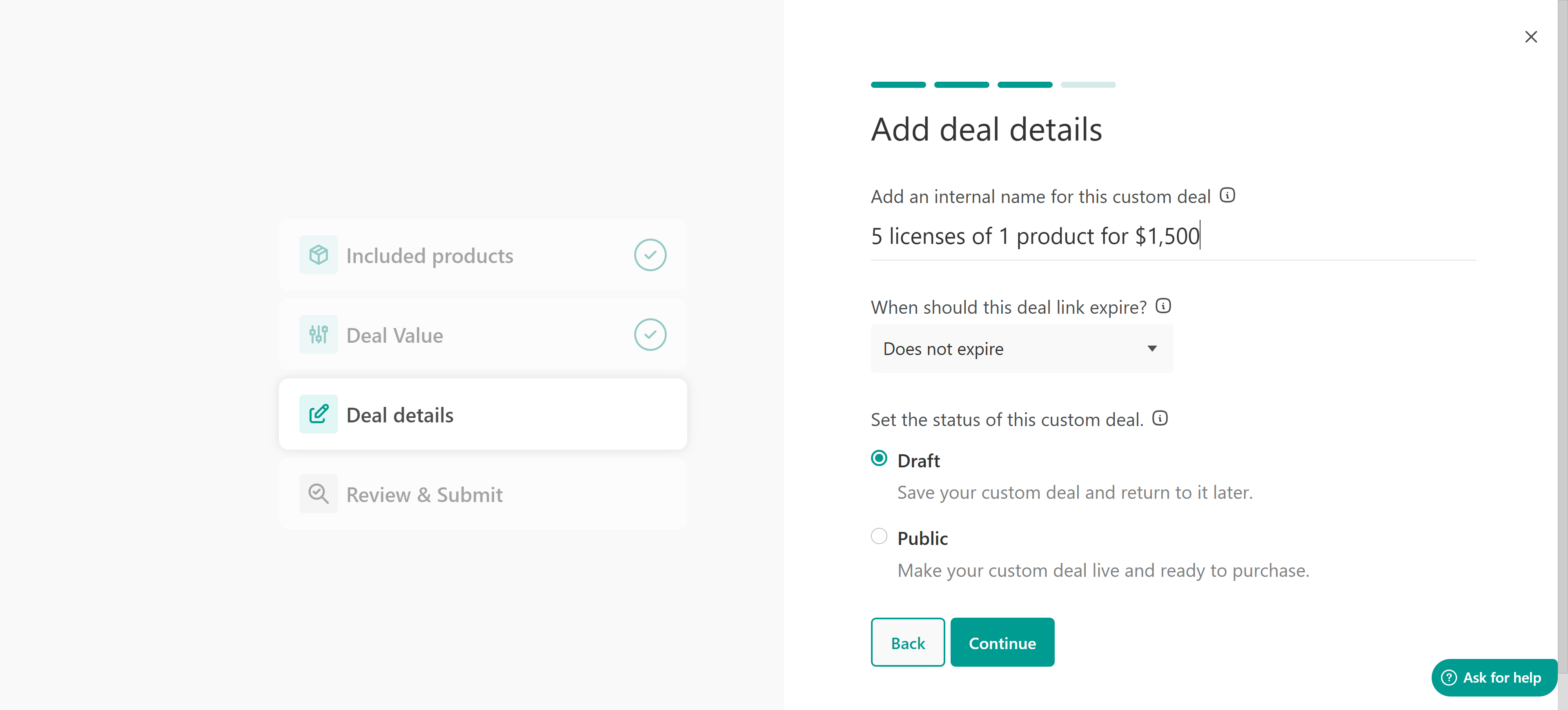This screenshot has height=710, width=1568.
Task: Open the Does not expire dropdown
Action: (1021, 348)
